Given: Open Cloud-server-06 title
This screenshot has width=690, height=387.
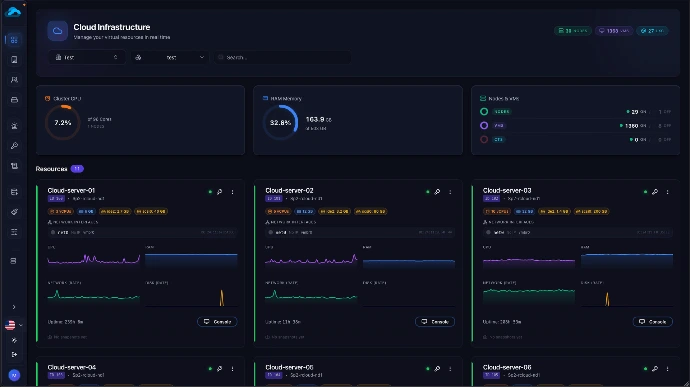Looking at the screenshot, I should [507, 367].
